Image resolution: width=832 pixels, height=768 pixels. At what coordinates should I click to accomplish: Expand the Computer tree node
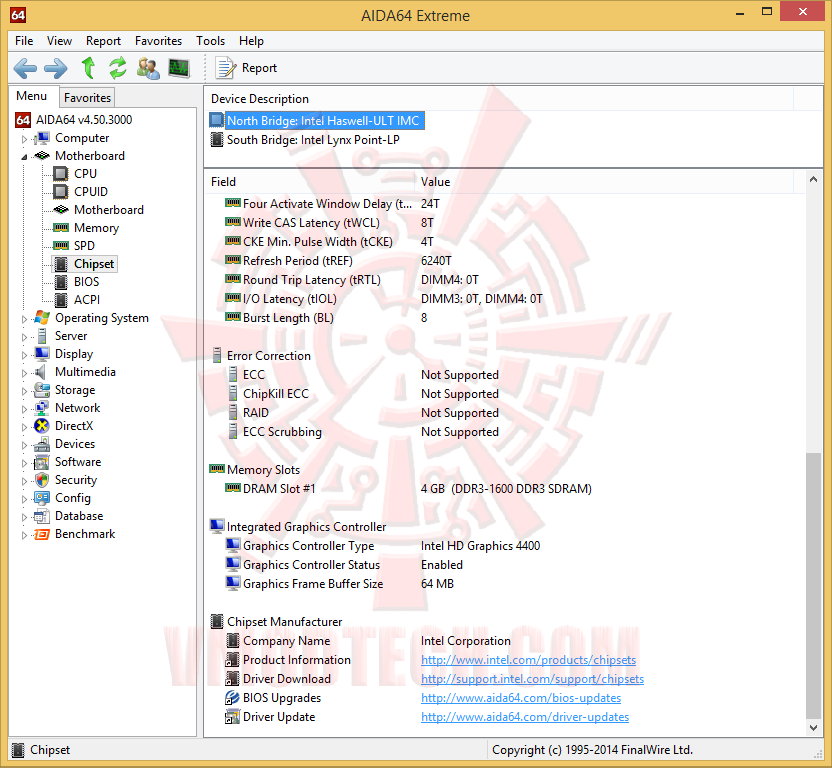click(x=24, y=139)
